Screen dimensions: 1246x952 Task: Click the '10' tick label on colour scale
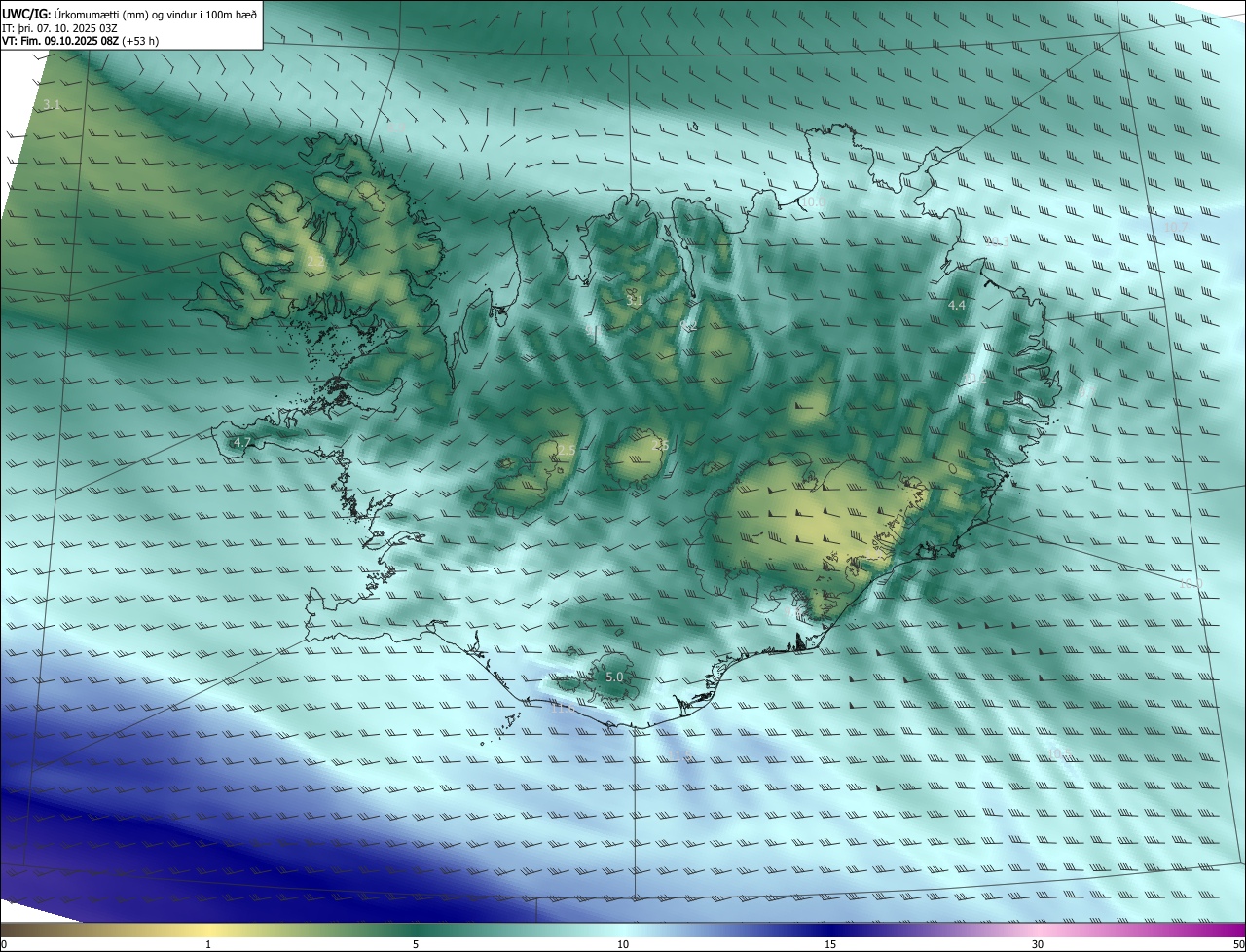tap(623, 944)
